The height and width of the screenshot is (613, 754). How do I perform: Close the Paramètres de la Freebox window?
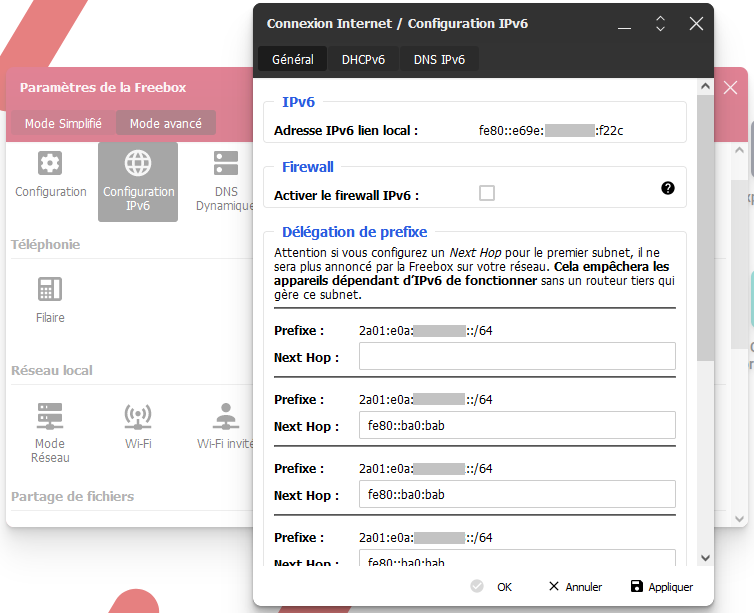[x=730, y=88]
